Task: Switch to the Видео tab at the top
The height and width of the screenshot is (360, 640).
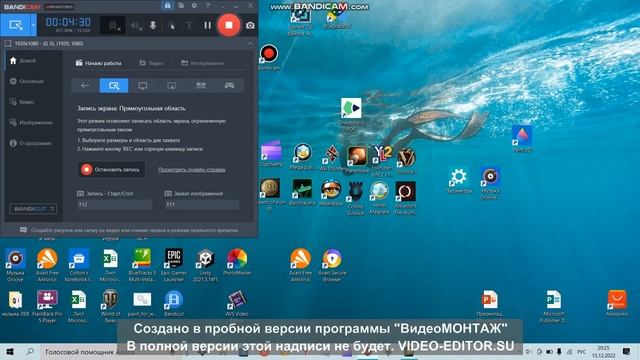Action: [151, 63]
